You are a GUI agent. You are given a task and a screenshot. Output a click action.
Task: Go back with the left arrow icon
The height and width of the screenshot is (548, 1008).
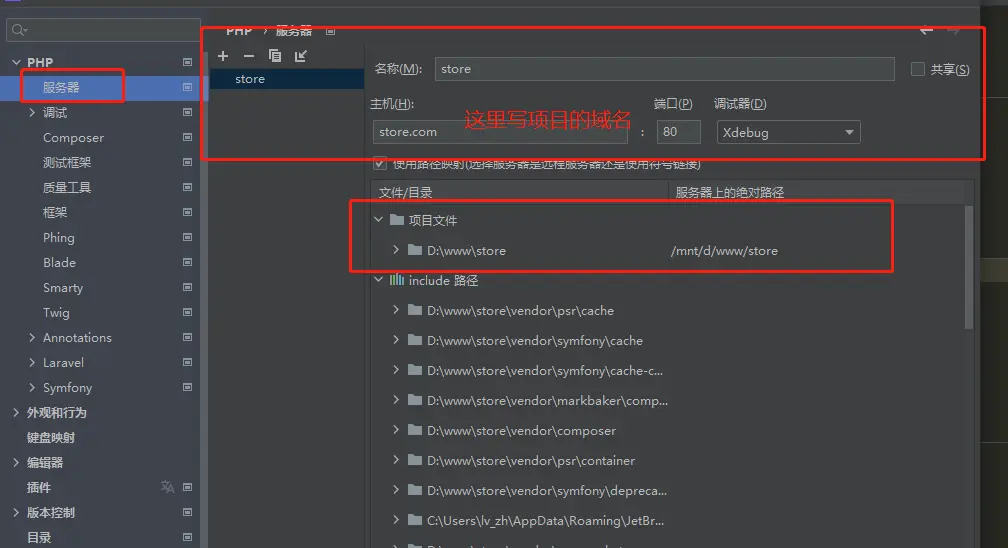pos(926,30)
